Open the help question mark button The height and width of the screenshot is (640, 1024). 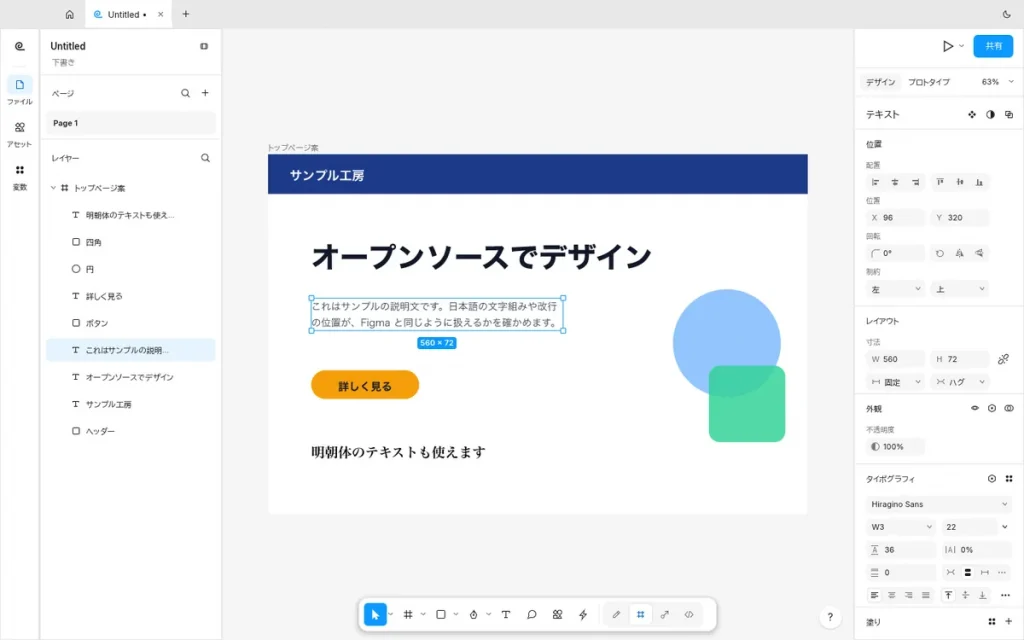[830, 616]
